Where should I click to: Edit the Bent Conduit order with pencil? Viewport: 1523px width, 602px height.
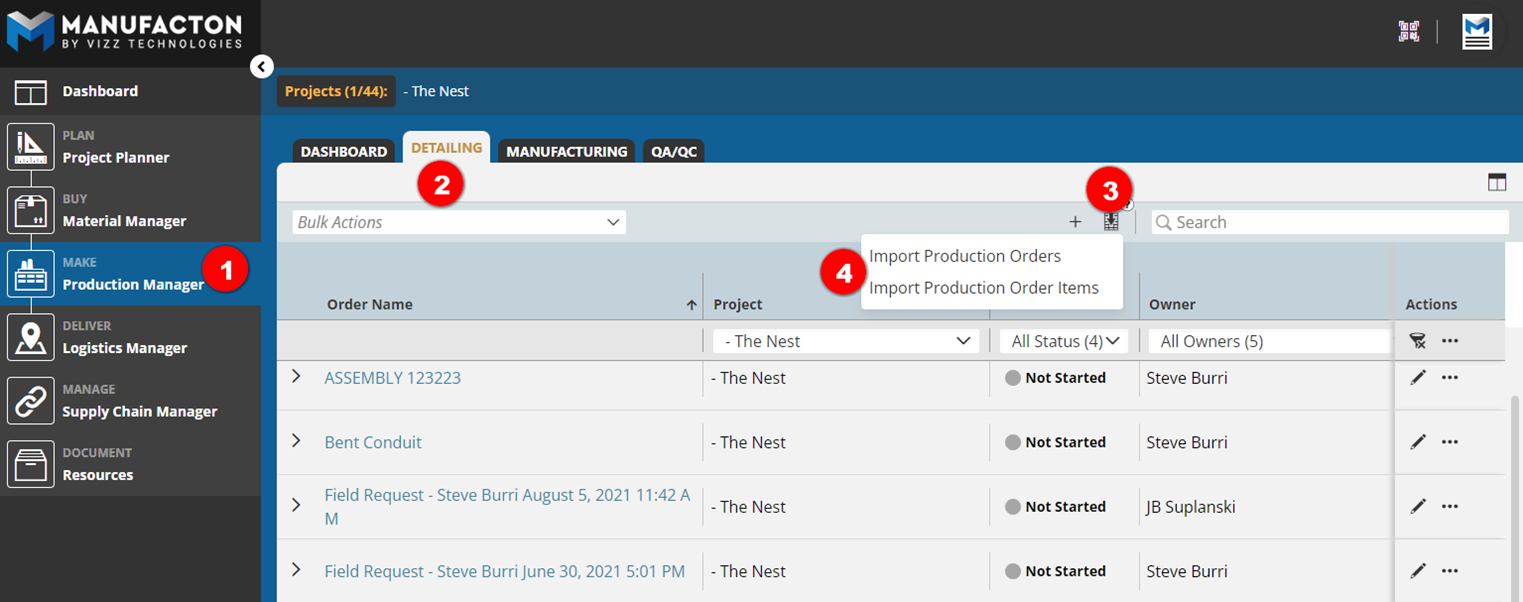point(1417,442)
